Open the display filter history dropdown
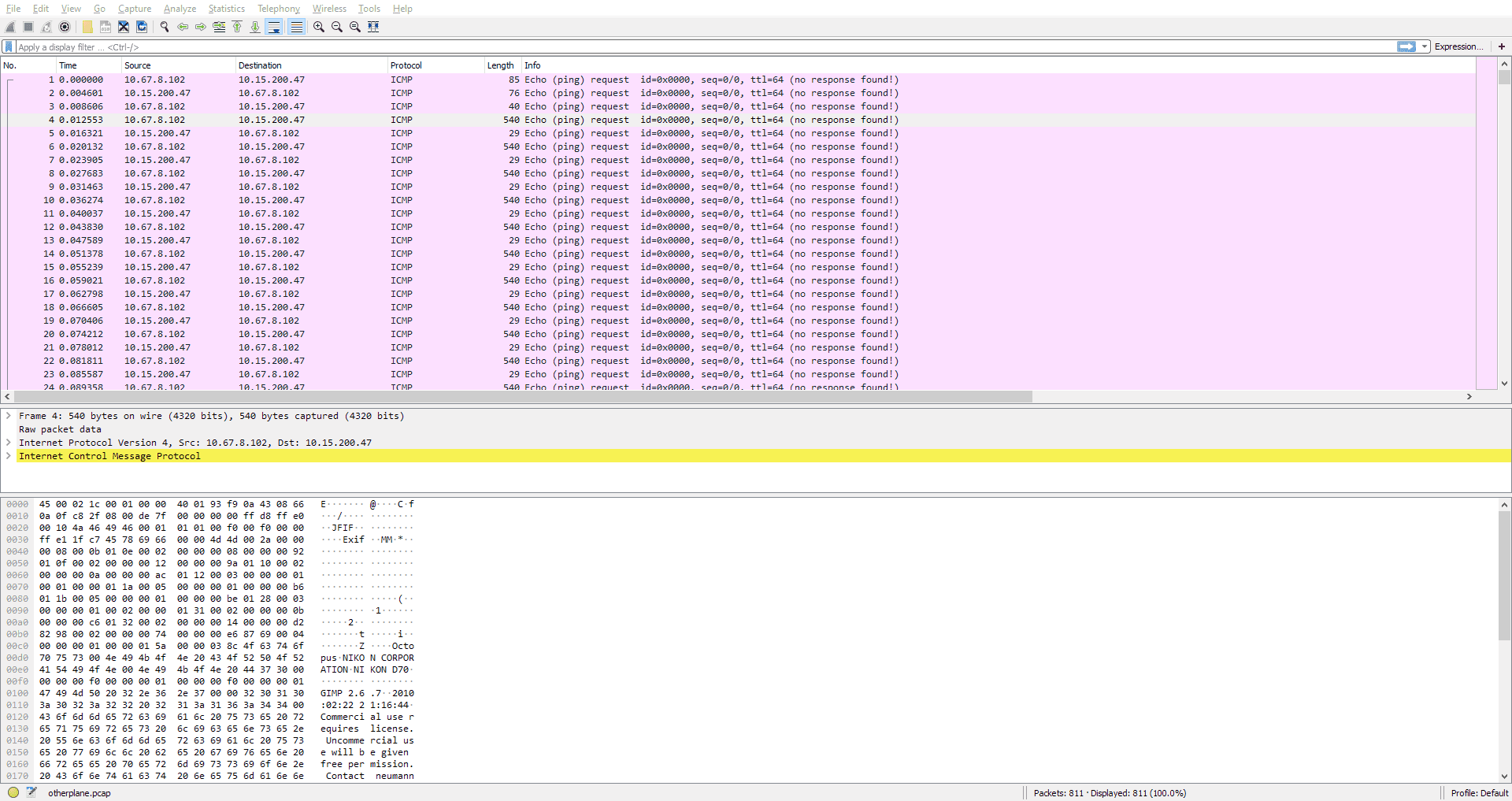 [x=1425, y=47]
